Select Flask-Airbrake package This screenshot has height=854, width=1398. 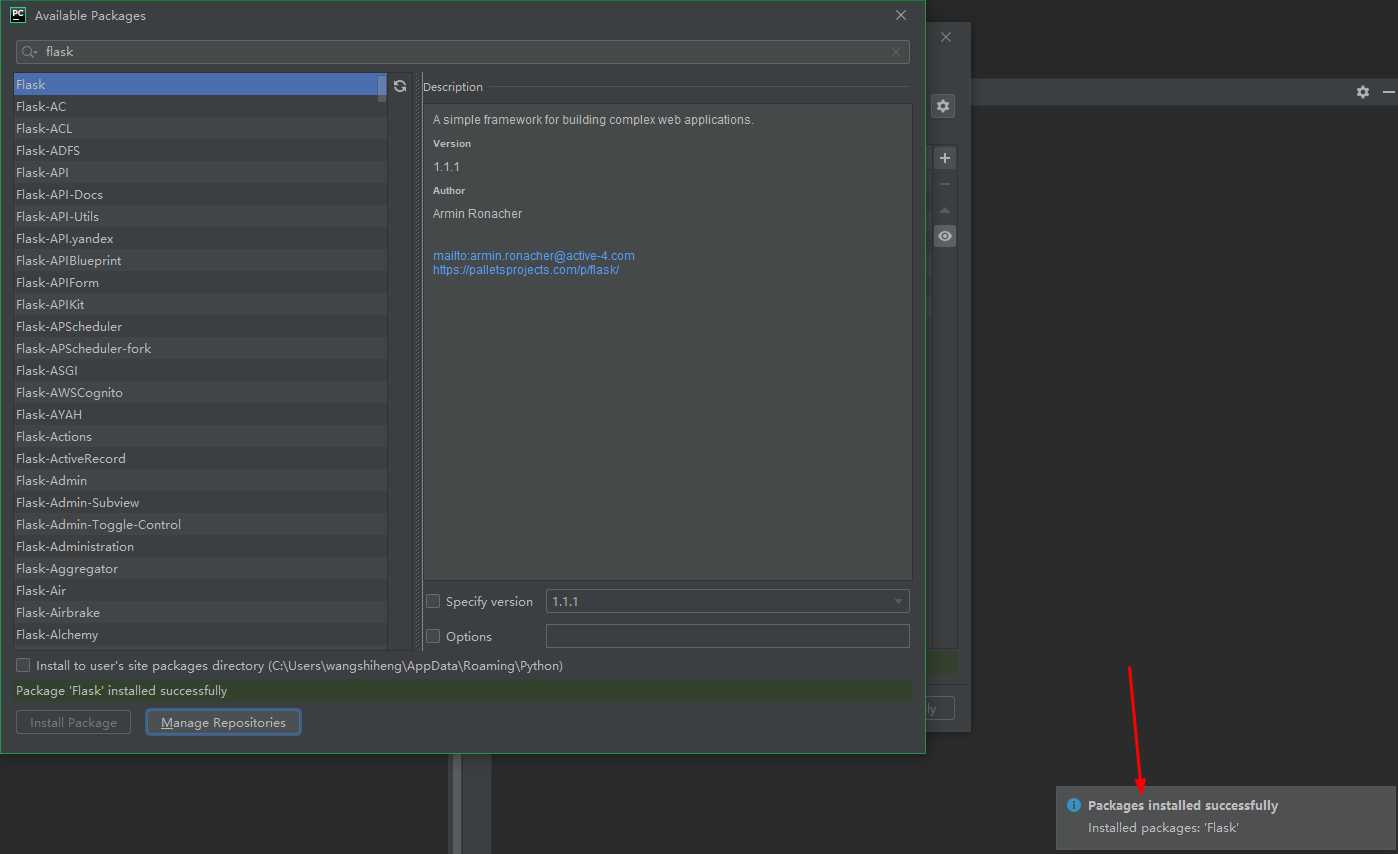200,613
